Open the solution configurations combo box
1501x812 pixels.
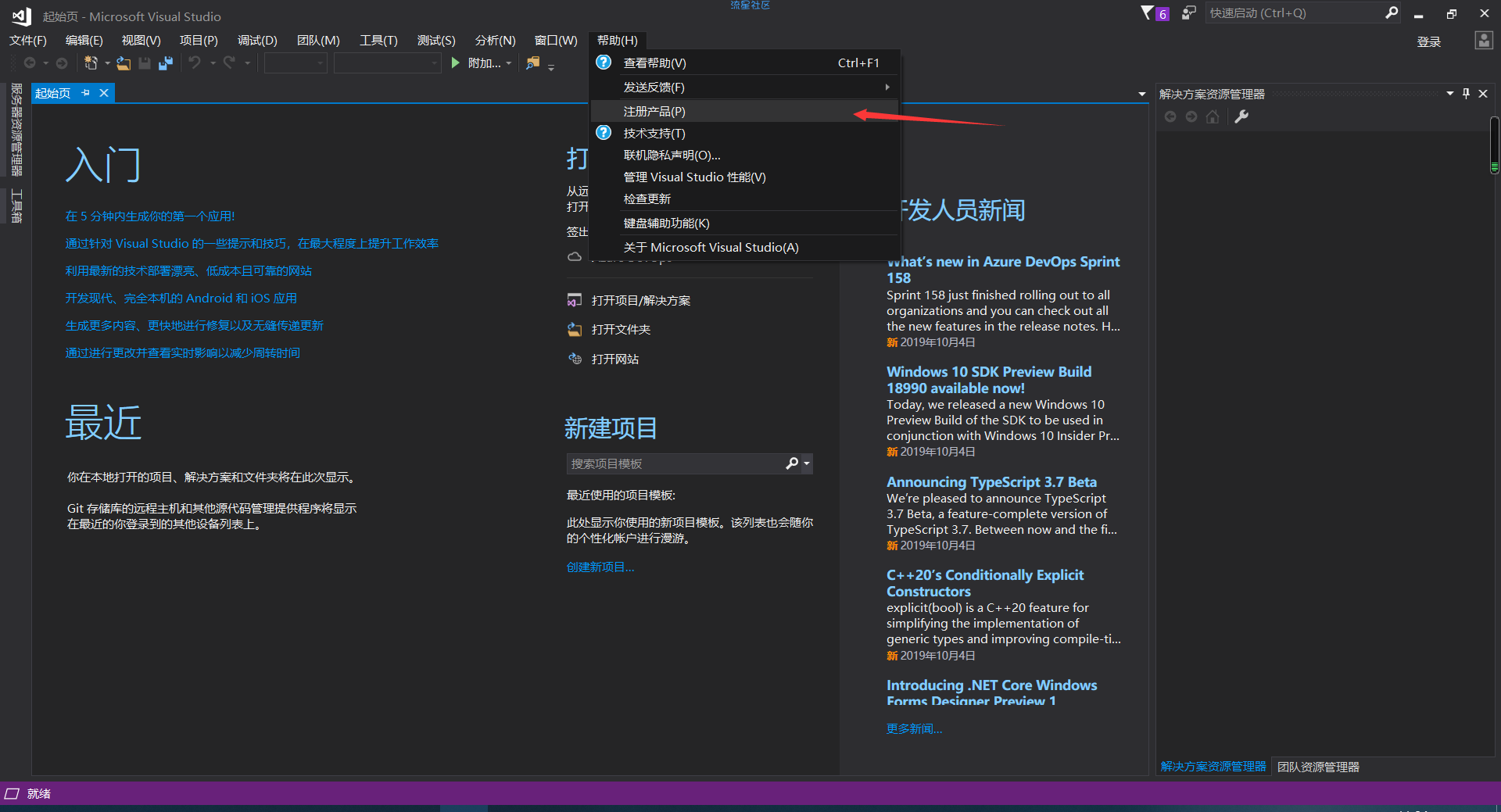coord(296,63)
